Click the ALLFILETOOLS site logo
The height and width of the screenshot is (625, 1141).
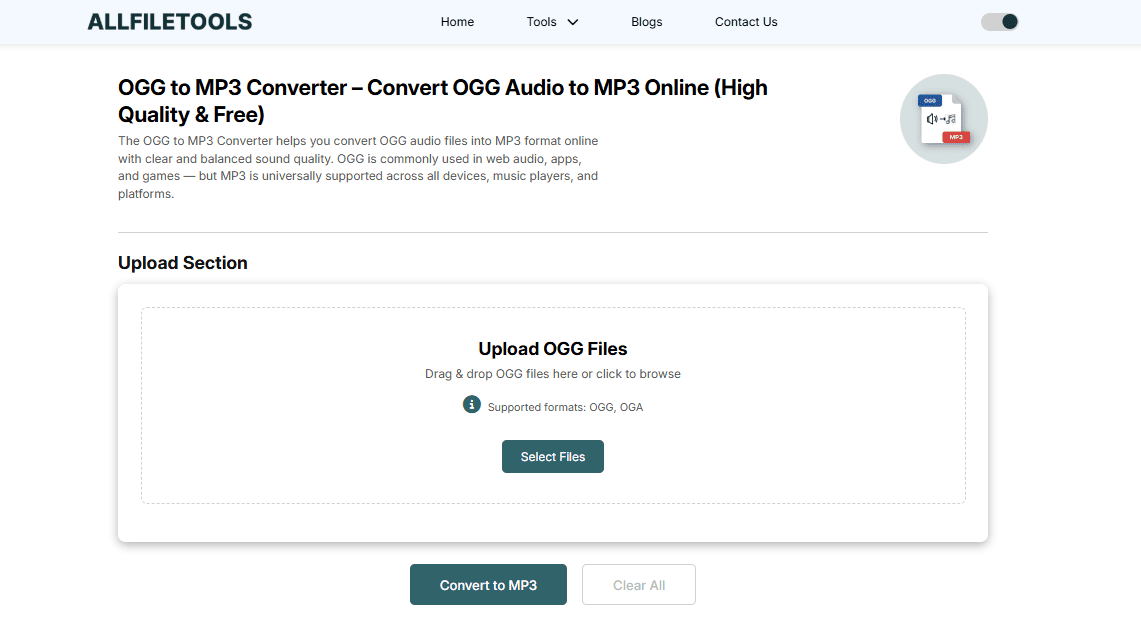[169, 22]
